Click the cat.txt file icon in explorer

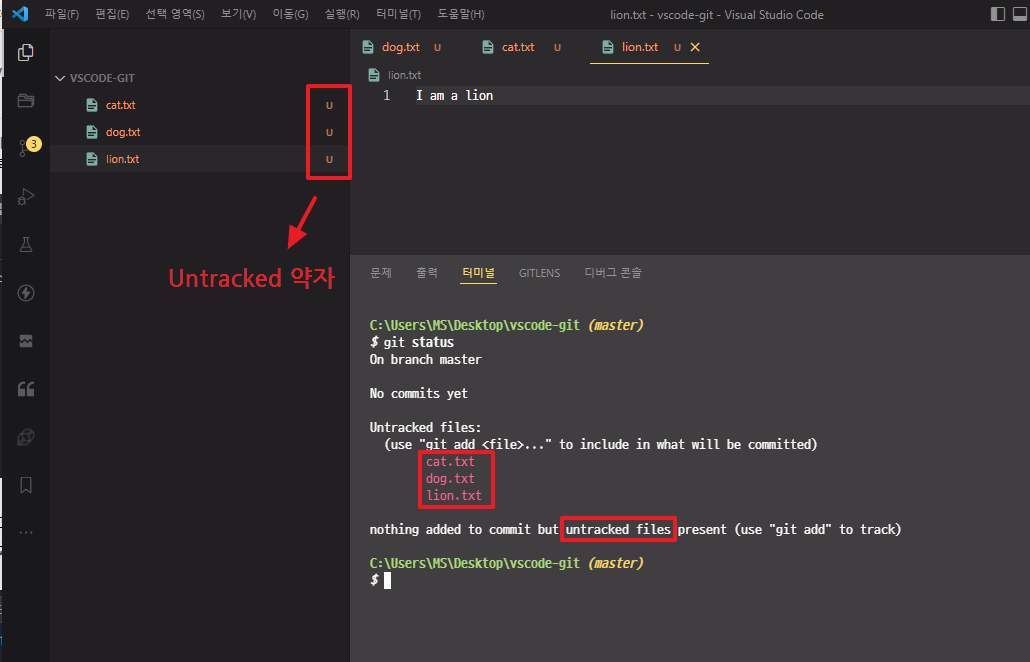click(x=93, y=105)
